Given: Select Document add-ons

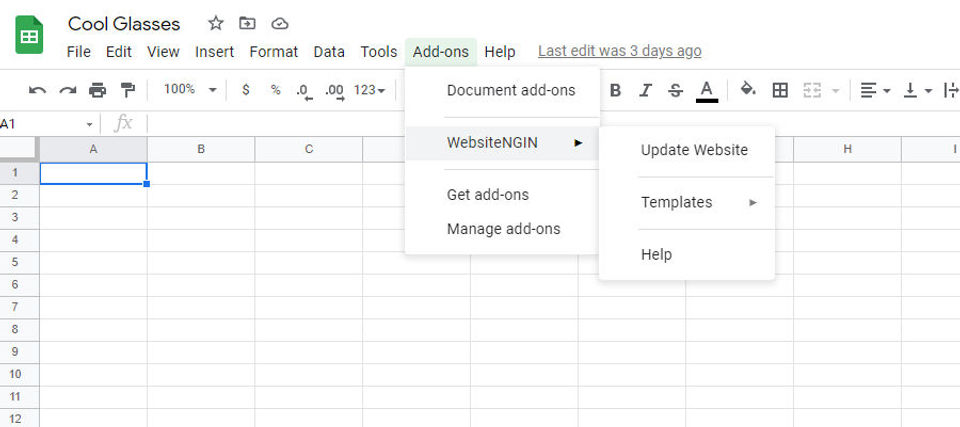Looking at the screenshot, I should tap(511, 90).
